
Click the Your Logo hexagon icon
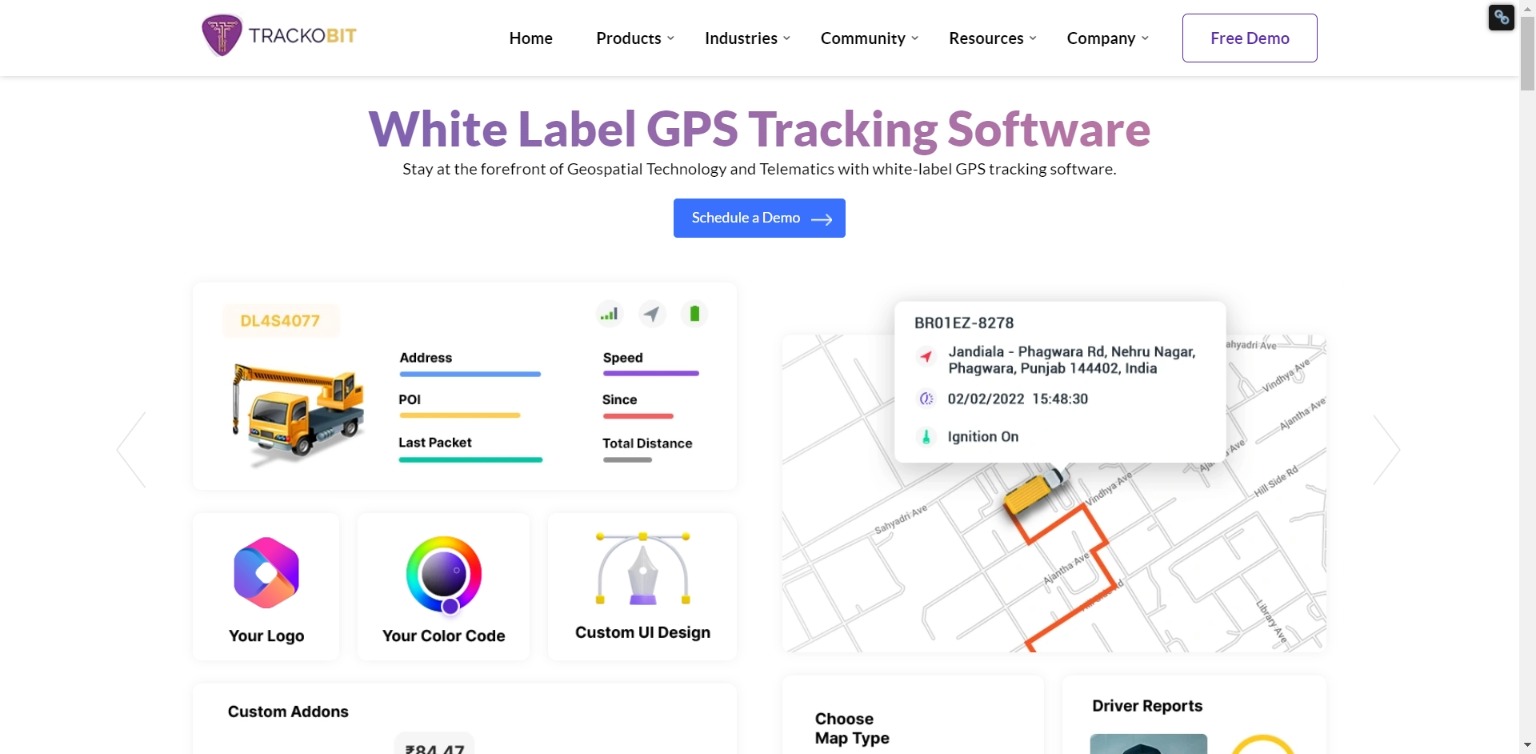point(266,573)
